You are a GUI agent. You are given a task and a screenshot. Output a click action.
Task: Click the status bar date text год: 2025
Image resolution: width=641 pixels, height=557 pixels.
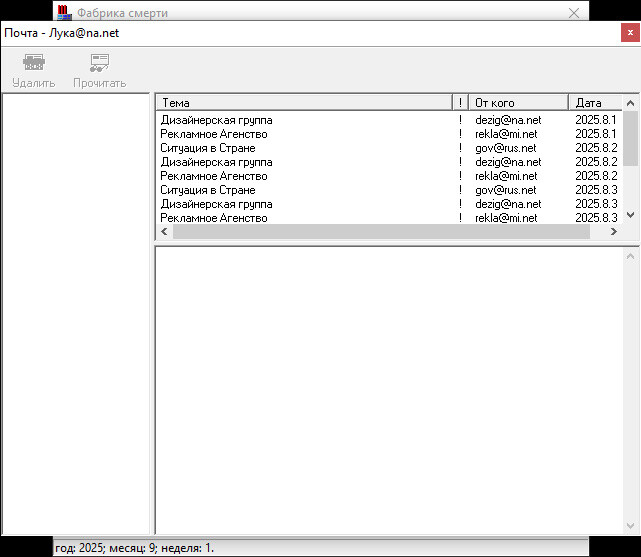(x=79, y=548)
